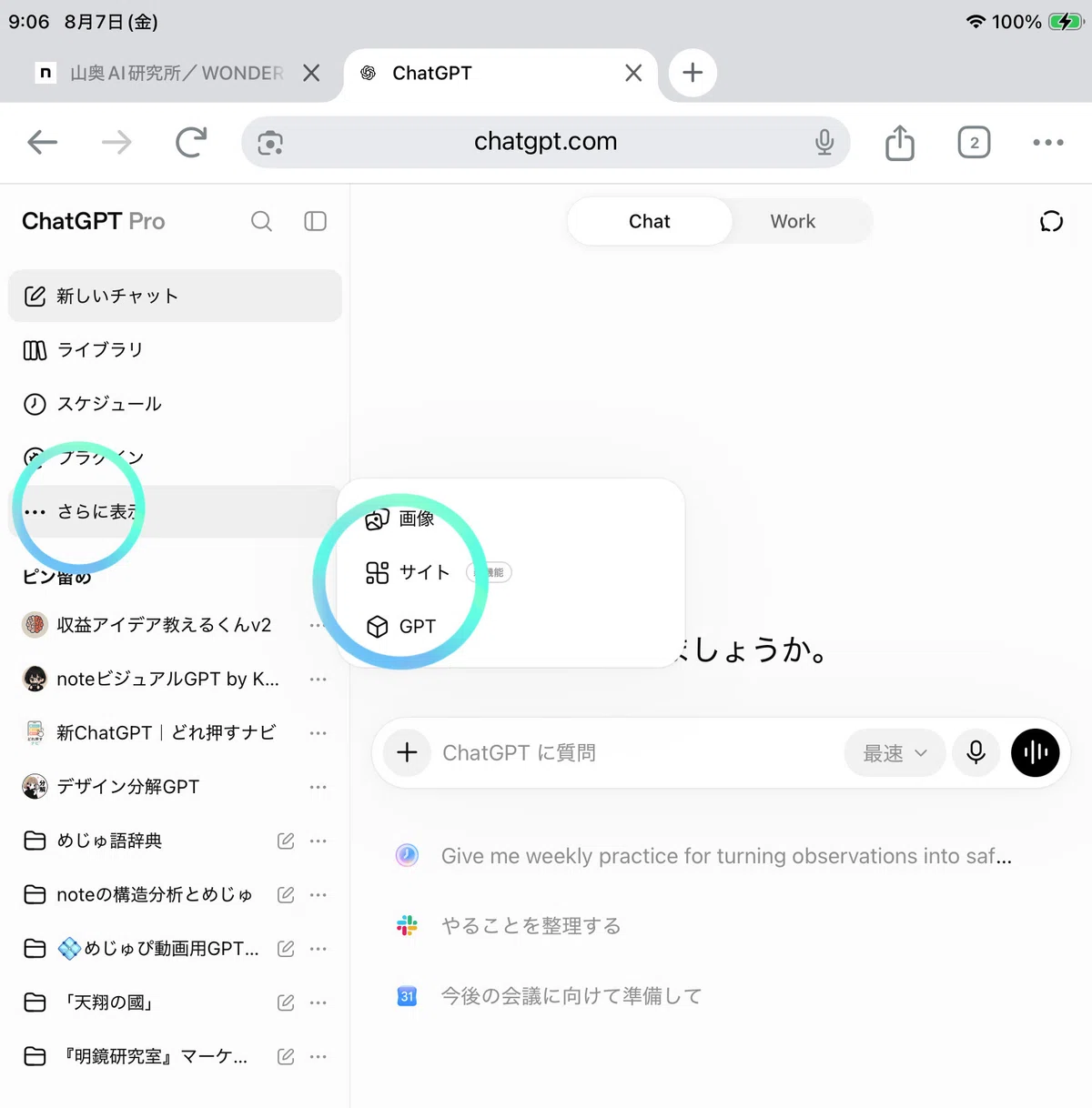Screen dimensions: 1092x1108
Task: Click the browser forward arrow
Action: [x=116, y=142]
